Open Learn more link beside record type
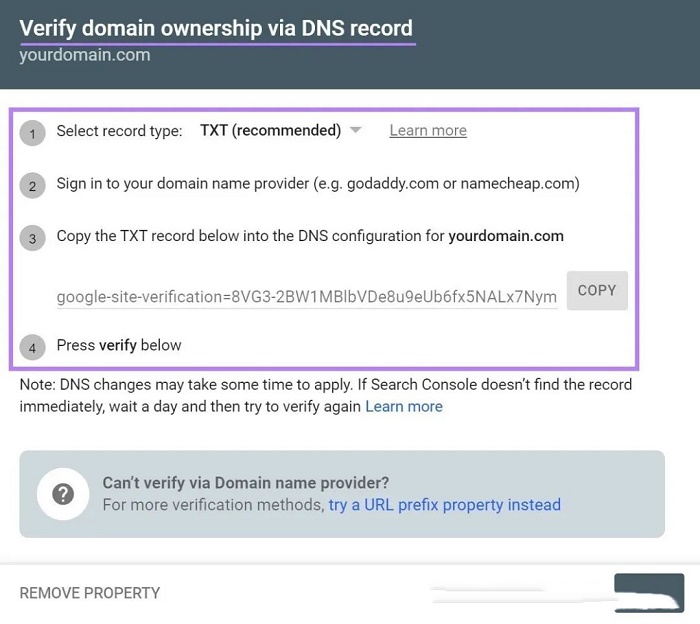Image resolution: width=700 pixels, height=624 pixels. (428, 130)
